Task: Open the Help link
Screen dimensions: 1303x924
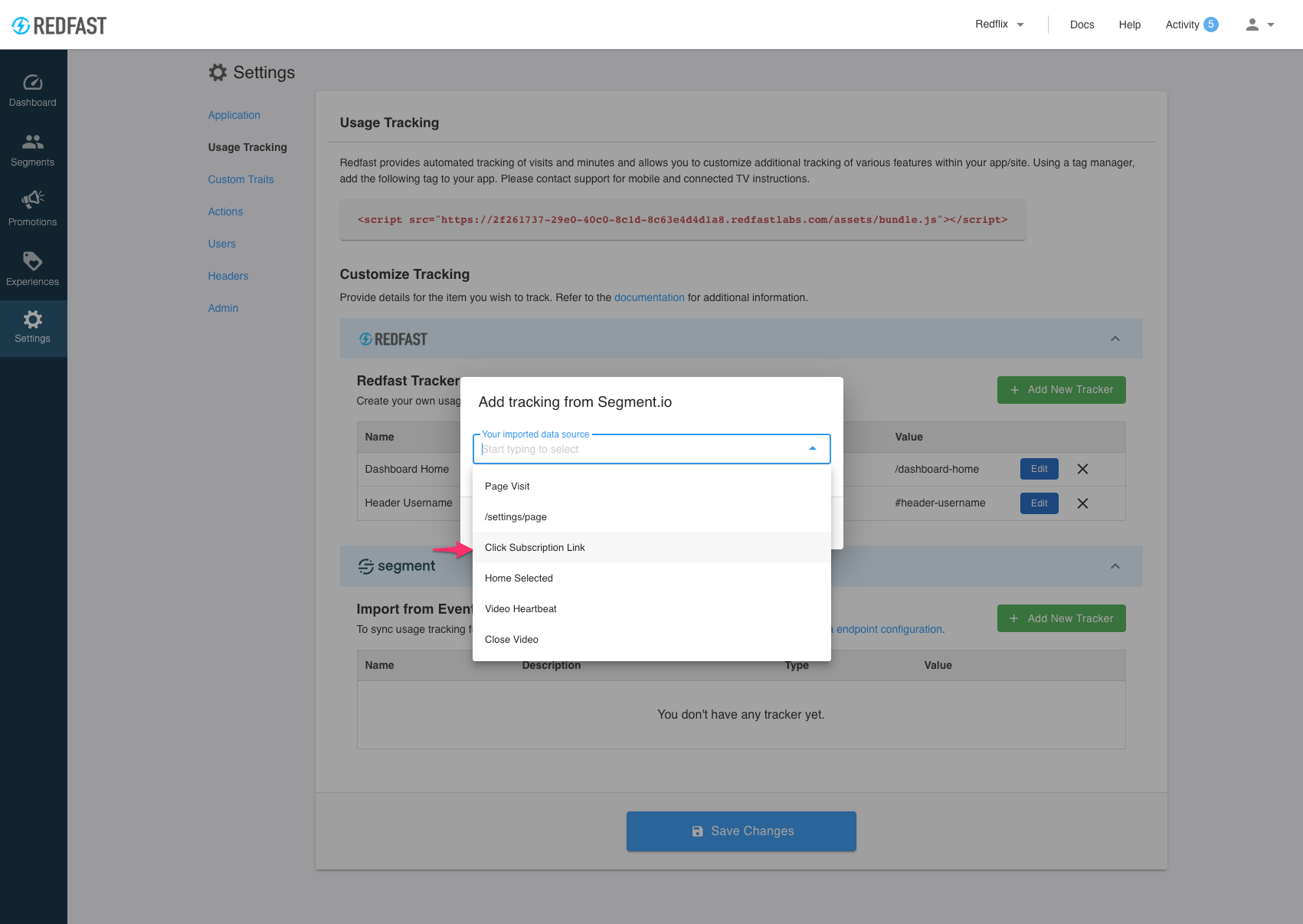Action: click(x=1130, y=25)
